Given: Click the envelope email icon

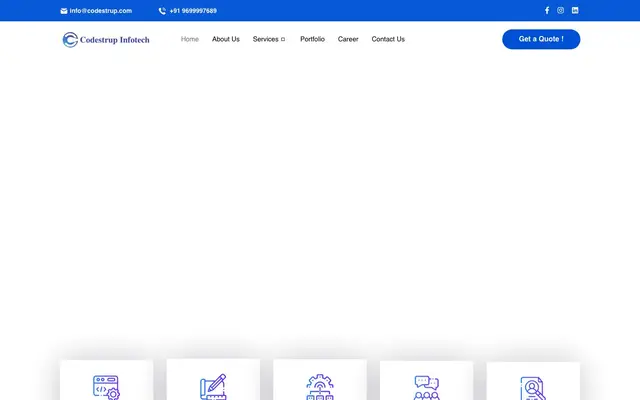Looking at the screenshot, I should 64,11.
